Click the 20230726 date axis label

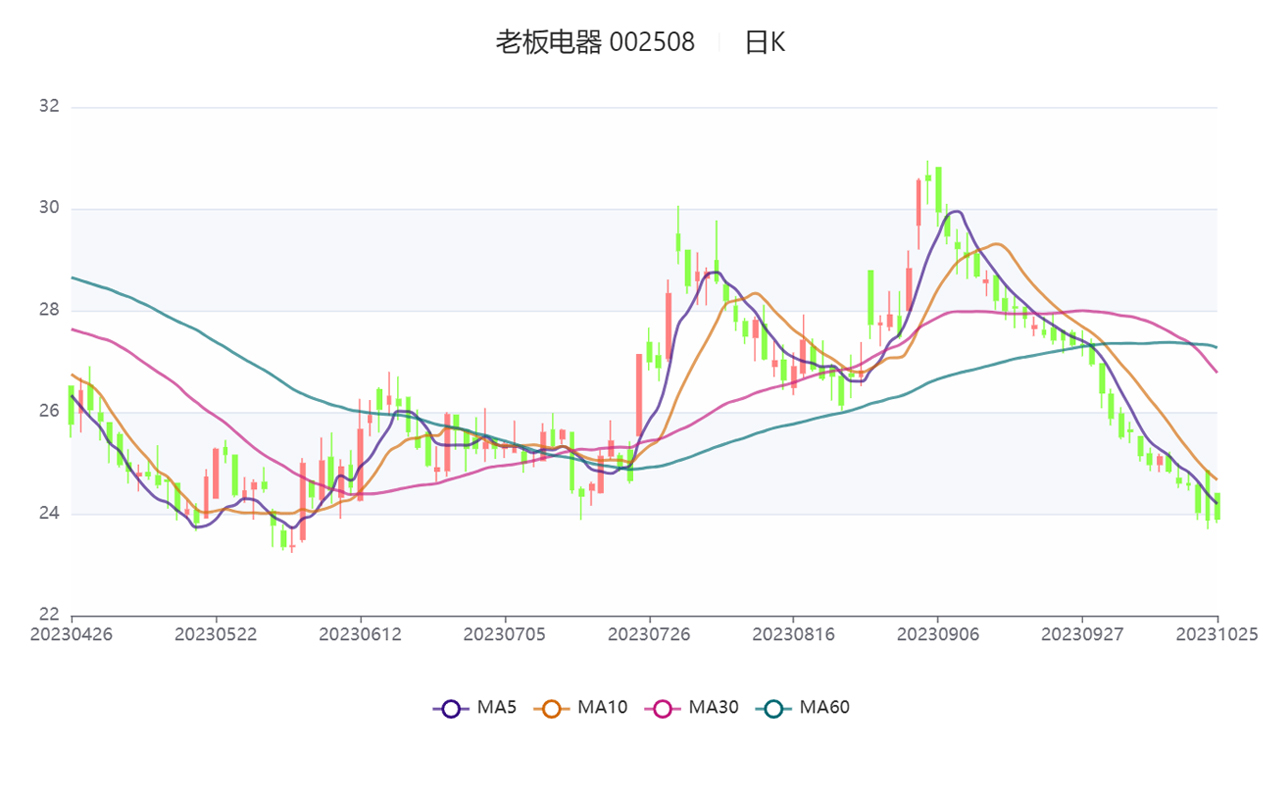[x=649, y=634]
